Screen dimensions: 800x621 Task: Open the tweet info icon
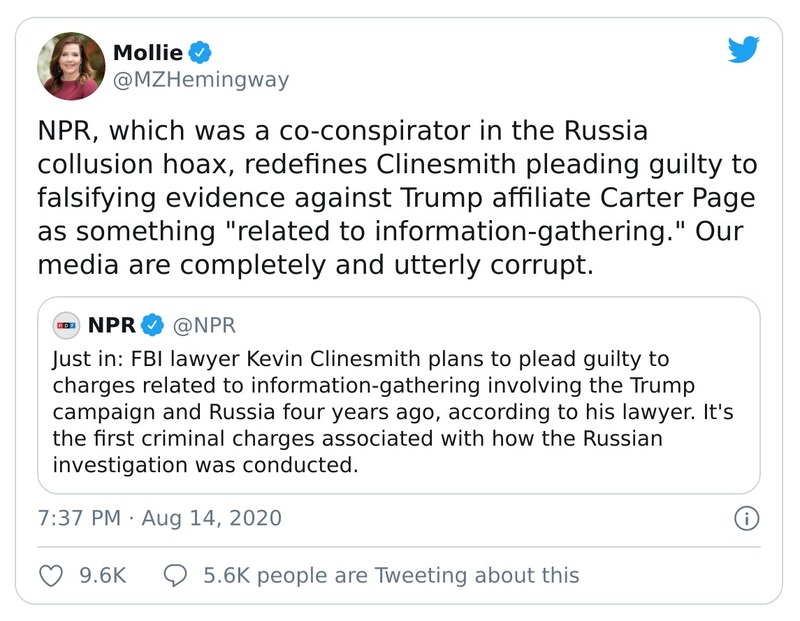(746, 518)
